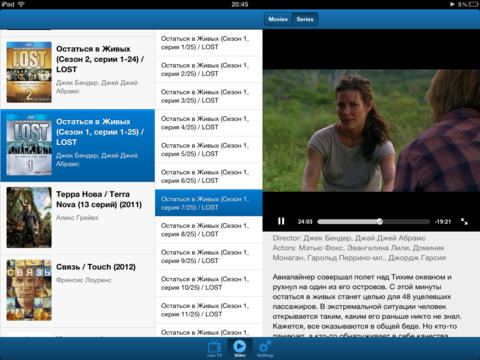
Task: Play episode 'серия 10/25' of LOST
Action: (x=209, y=283)
